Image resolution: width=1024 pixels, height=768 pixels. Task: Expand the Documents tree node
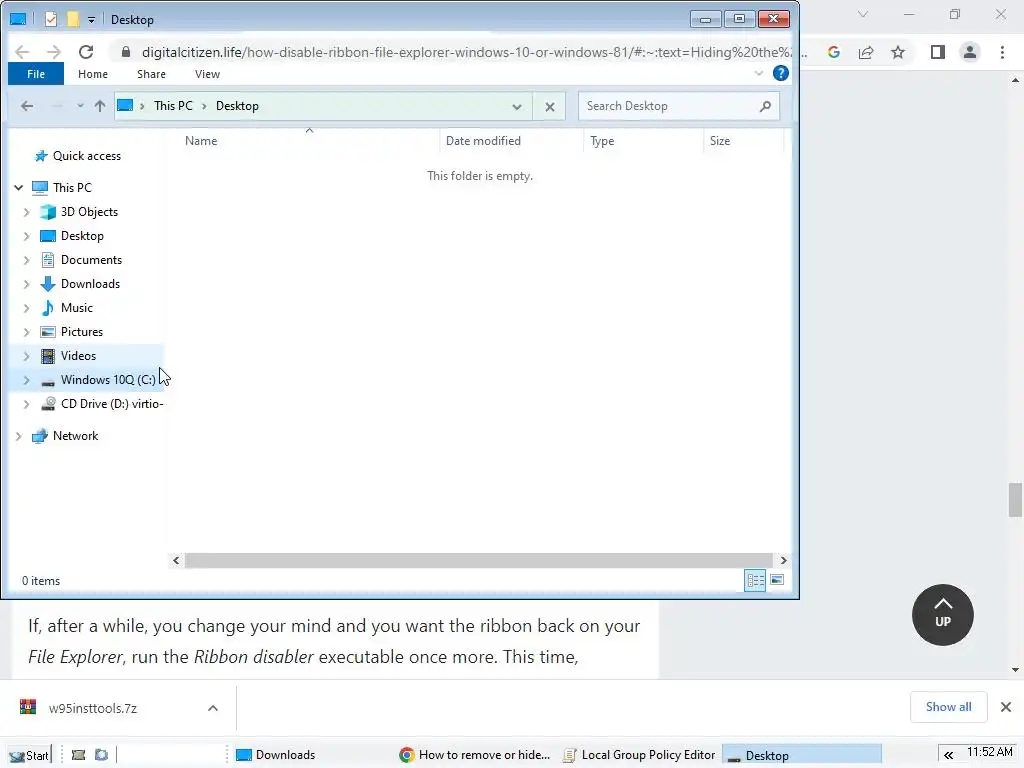pos(26,261)
